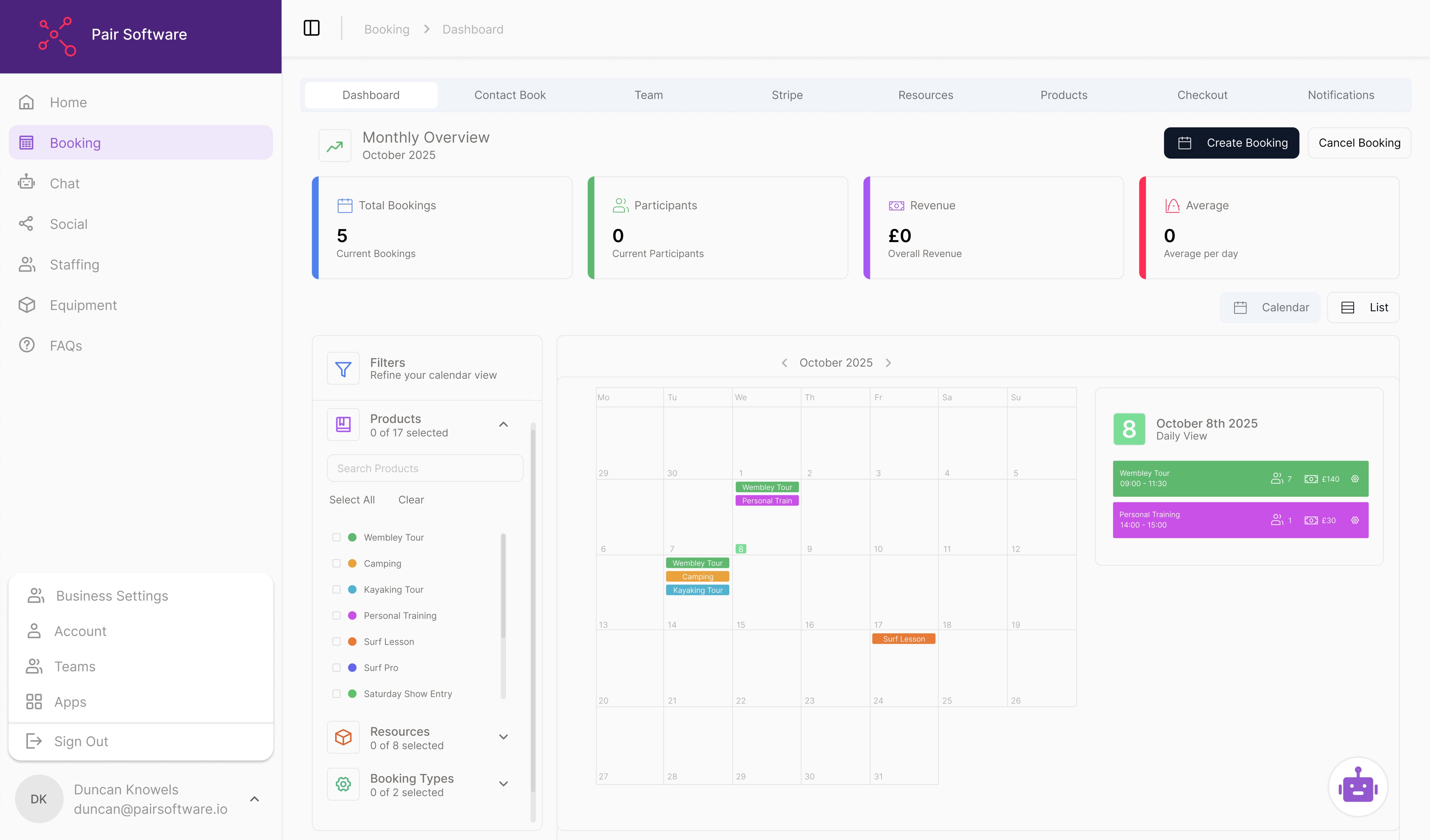This screenshot has height=840, width=1430.
Task: Expand the Booking Types filter section
Action: pyautogui.click(x=503, y=784)
